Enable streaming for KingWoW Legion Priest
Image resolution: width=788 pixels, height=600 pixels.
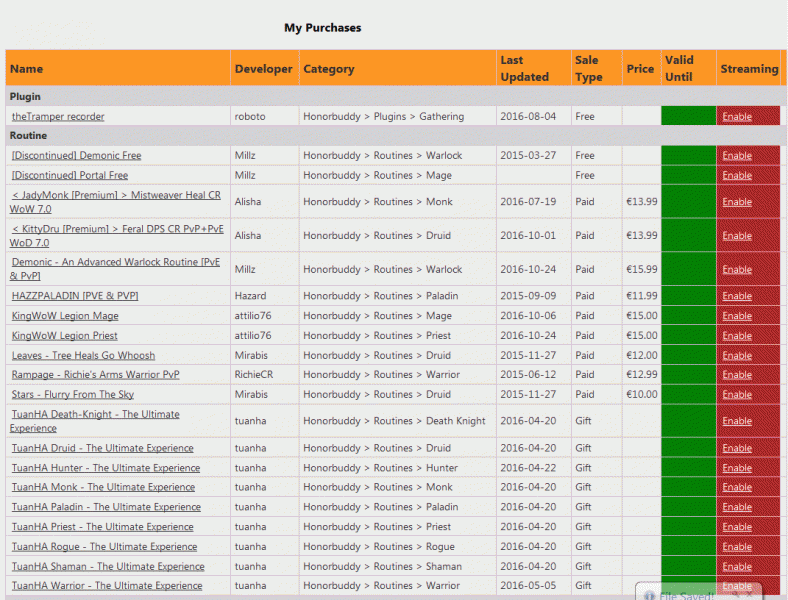[x=737, y=336]
